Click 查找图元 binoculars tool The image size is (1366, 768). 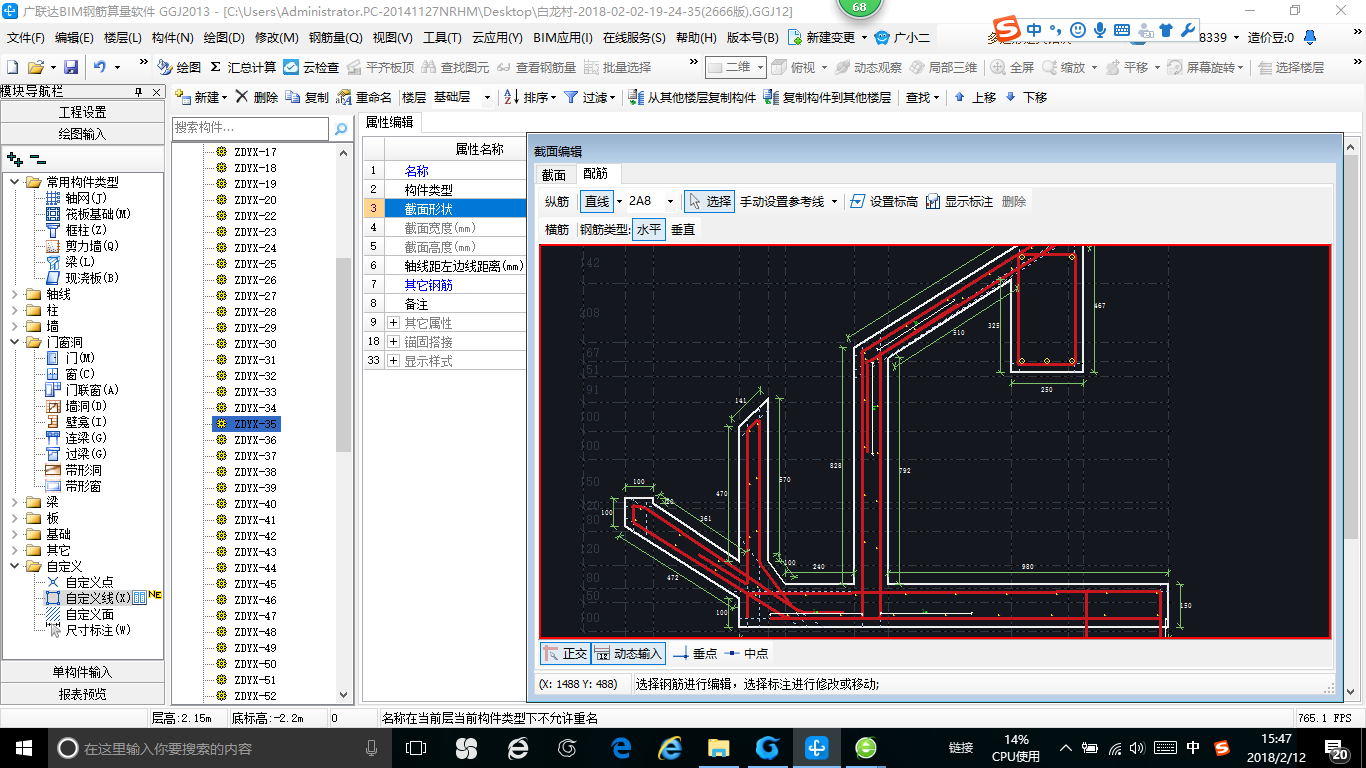point(456,67)
